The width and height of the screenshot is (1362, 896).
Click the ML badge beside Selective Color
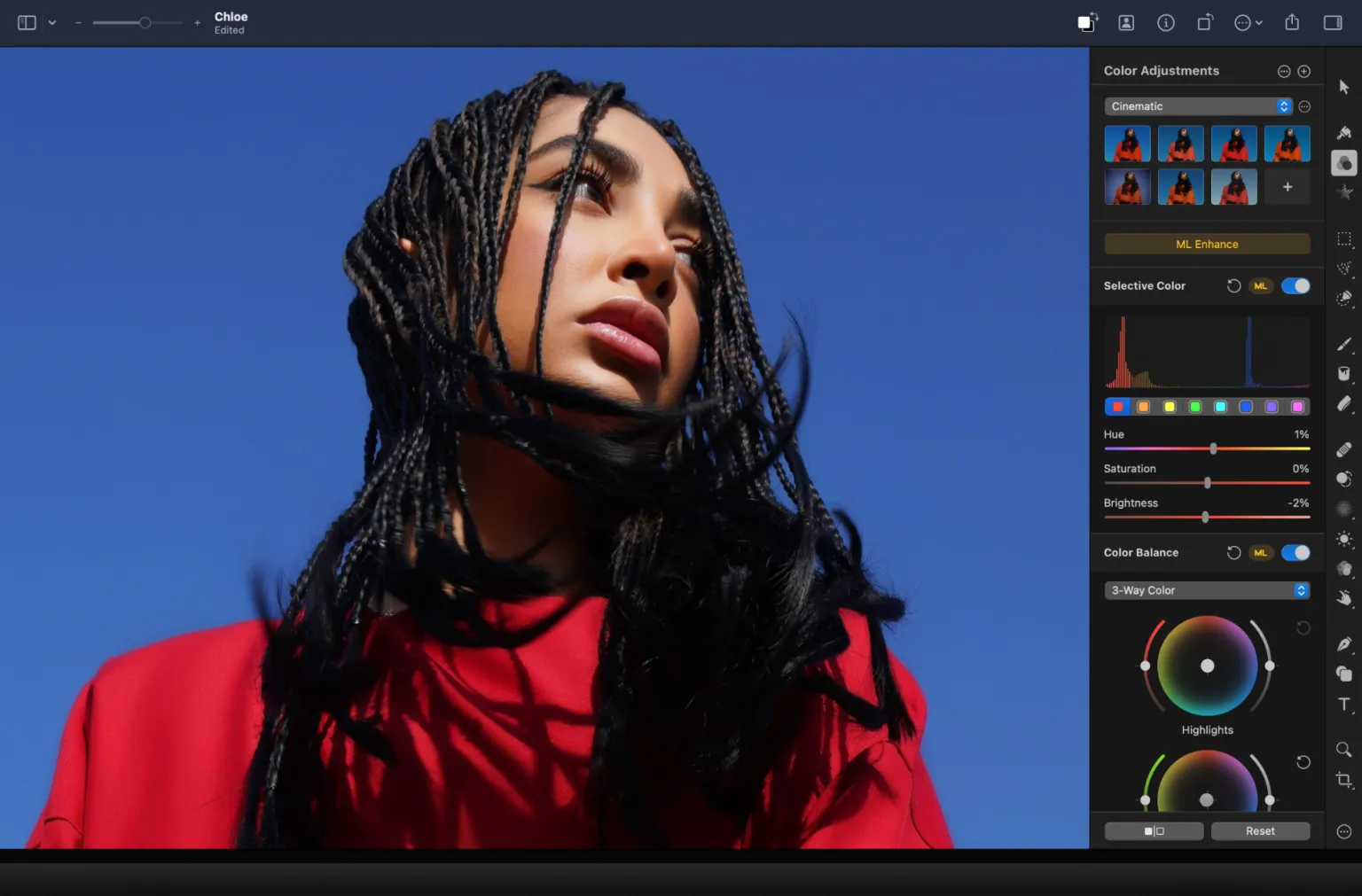point(1261,285)
